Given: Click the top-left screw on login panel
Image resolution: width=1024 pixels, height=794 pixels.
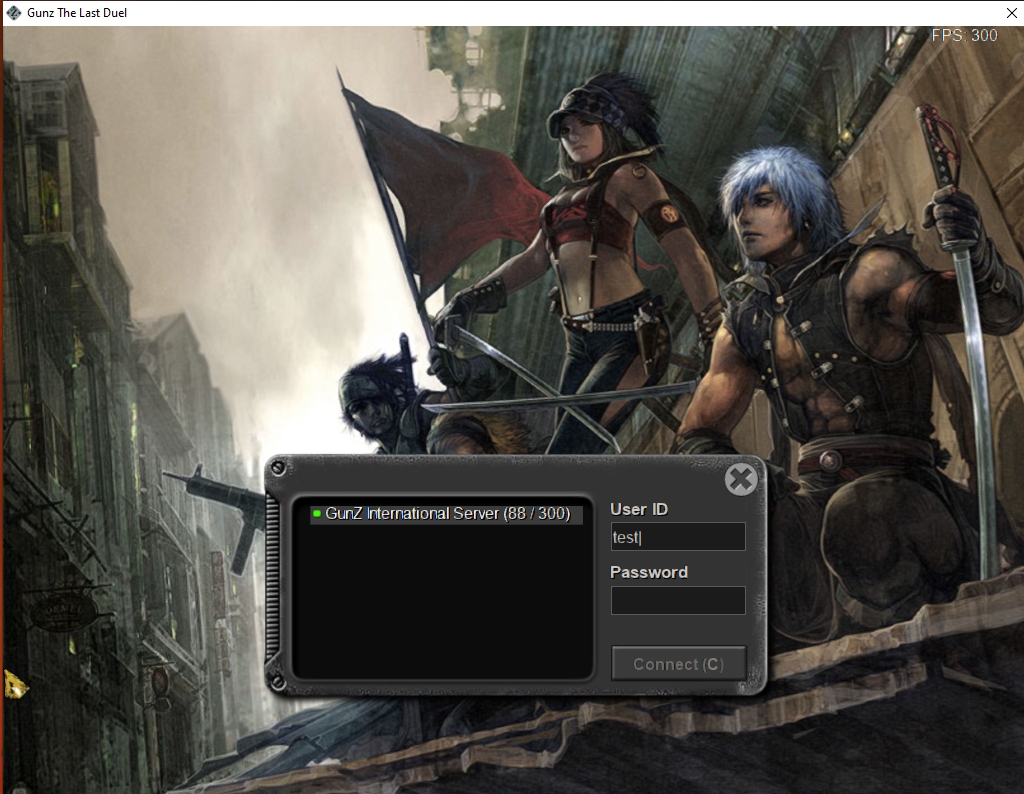Looking at the screenshot, I should pyautogui.click(x=278, y=468).
